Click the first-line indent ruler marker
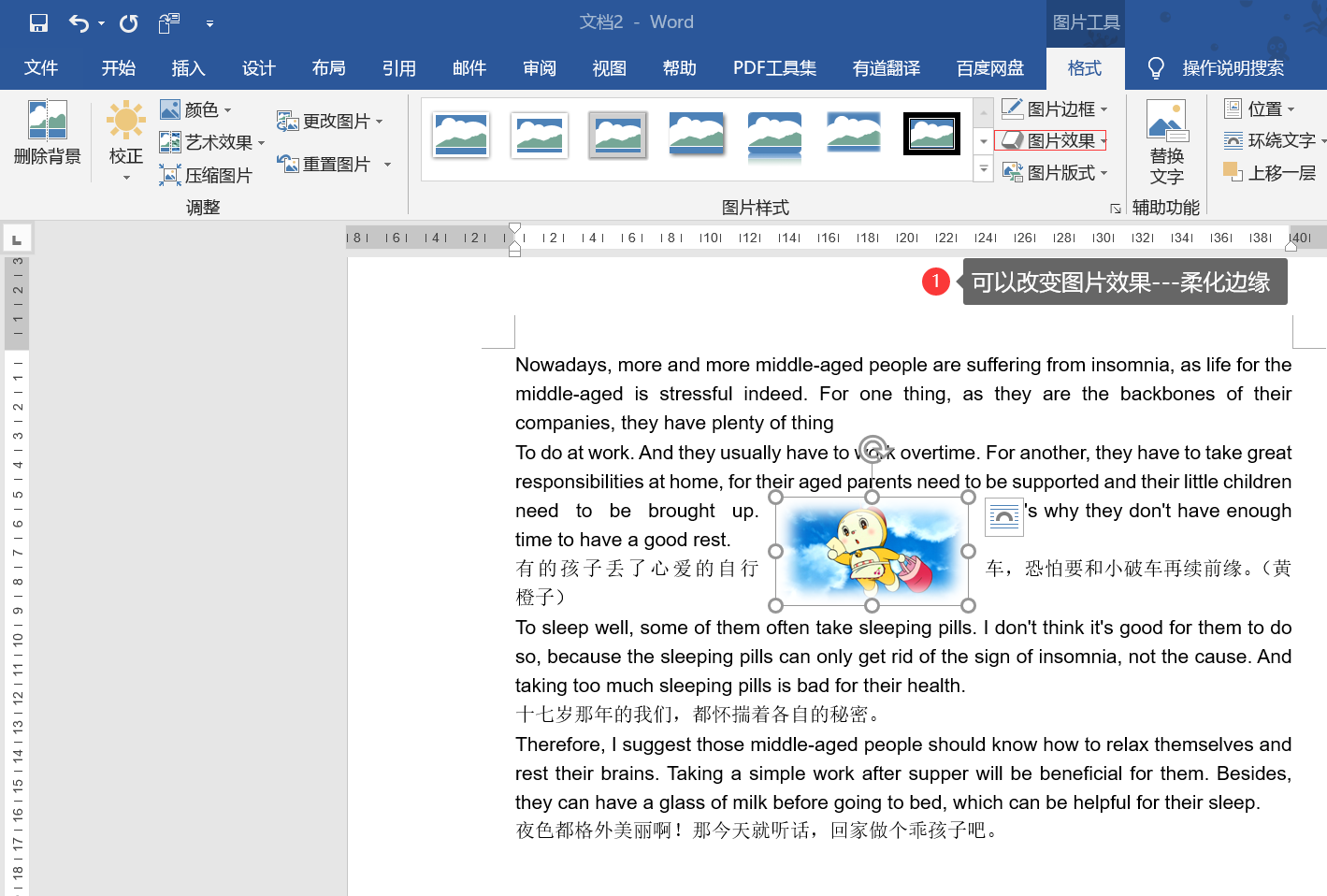1327x896 pixels. click(514, 228)
